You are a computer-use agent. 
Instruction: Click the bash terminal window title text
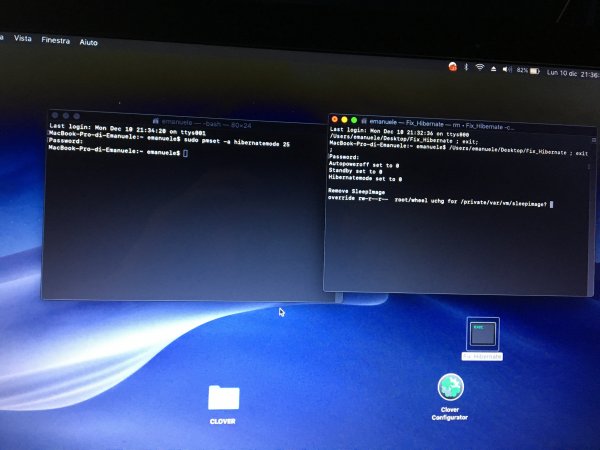206,123
